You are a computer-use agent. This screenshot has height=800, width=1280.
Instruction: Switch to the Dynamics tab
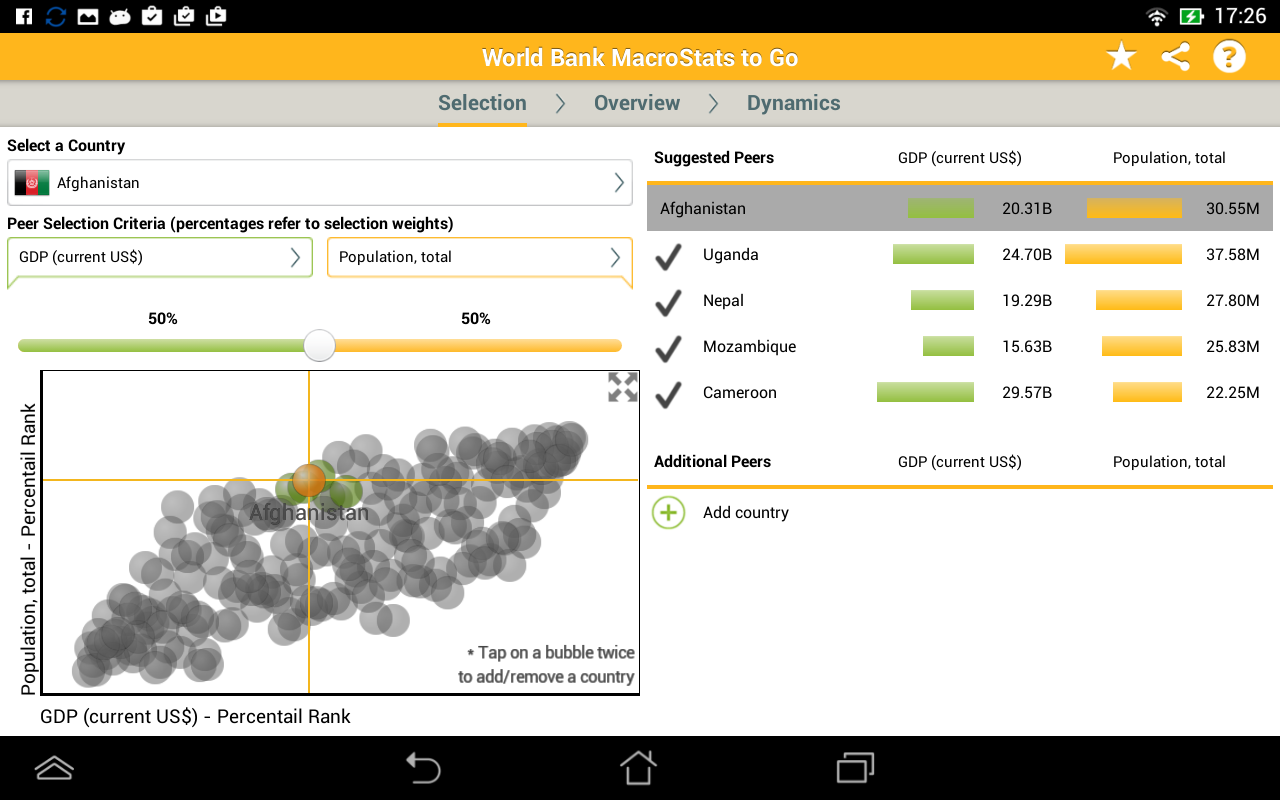793,103
